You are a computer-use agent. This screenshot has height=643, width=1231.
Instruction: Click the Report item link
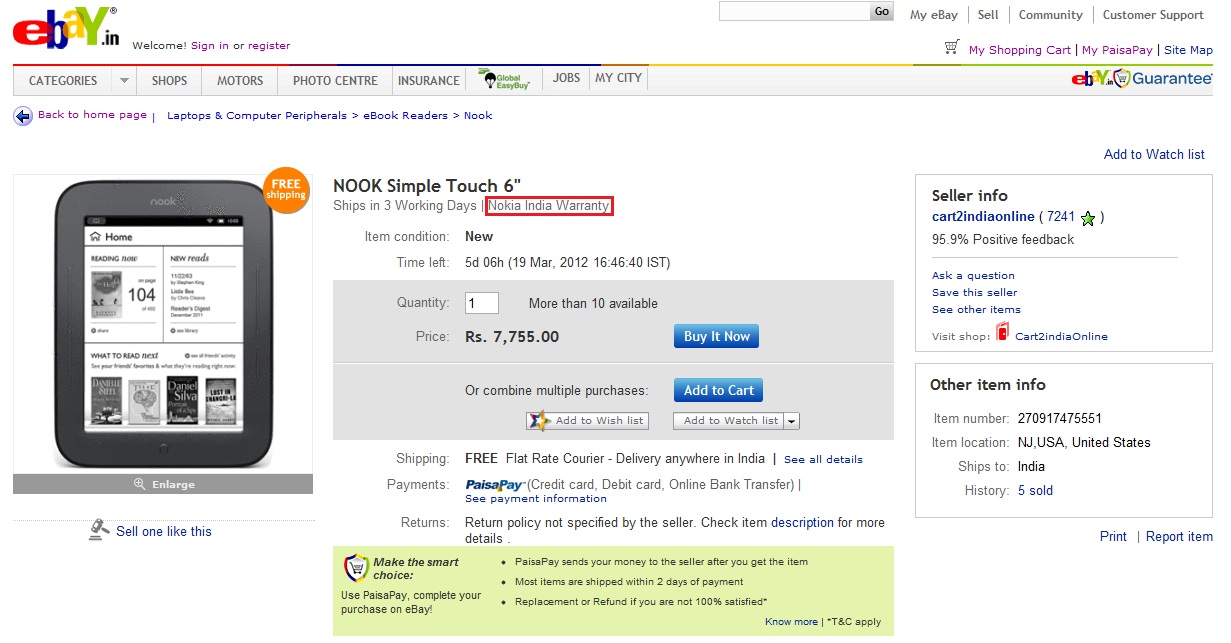click(x=1179, y=537)
